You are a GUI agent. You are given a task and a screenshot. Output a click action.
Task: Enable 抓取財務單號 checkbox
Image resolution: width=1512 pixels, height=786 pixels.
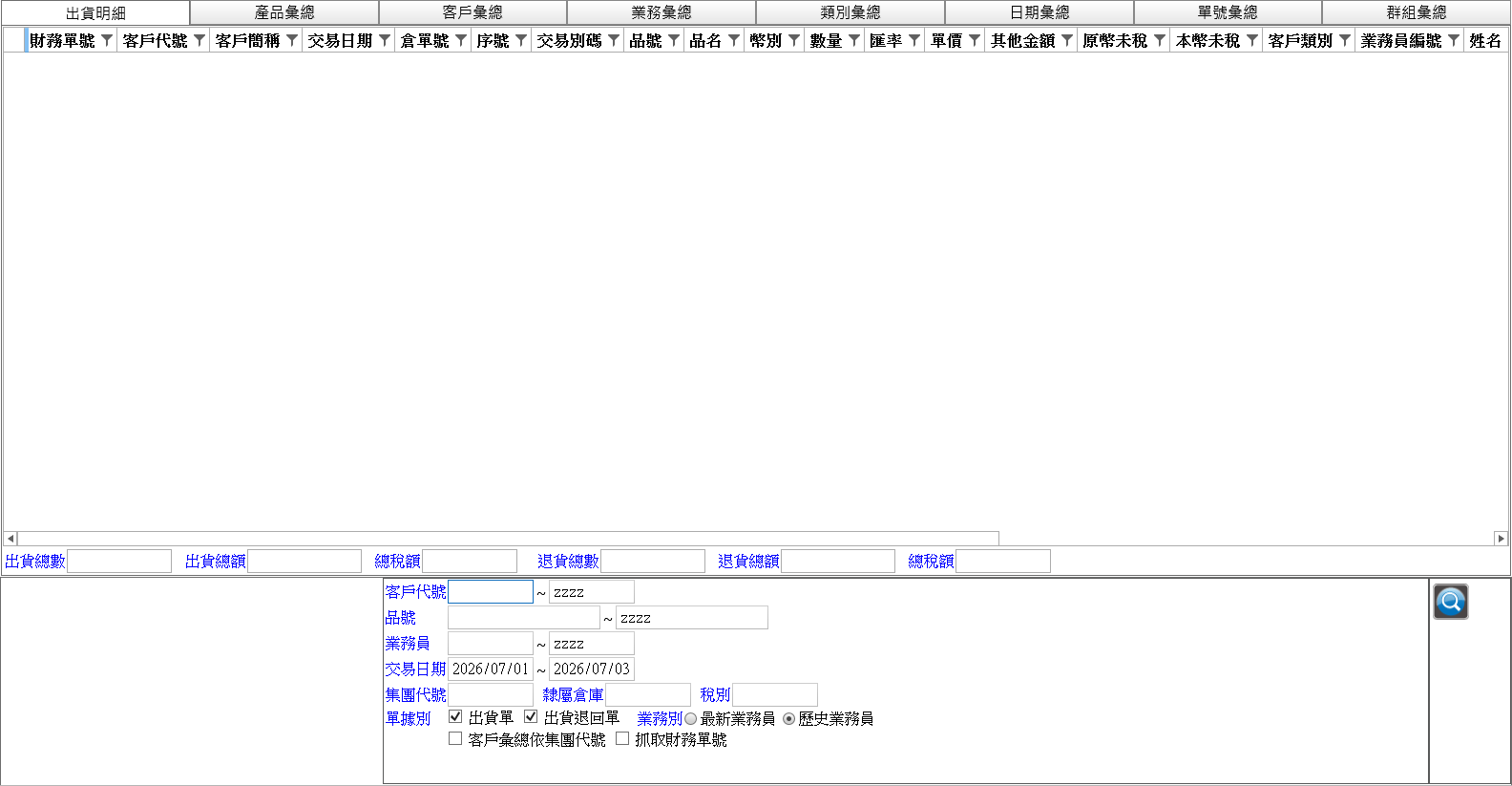coord(622,738)
